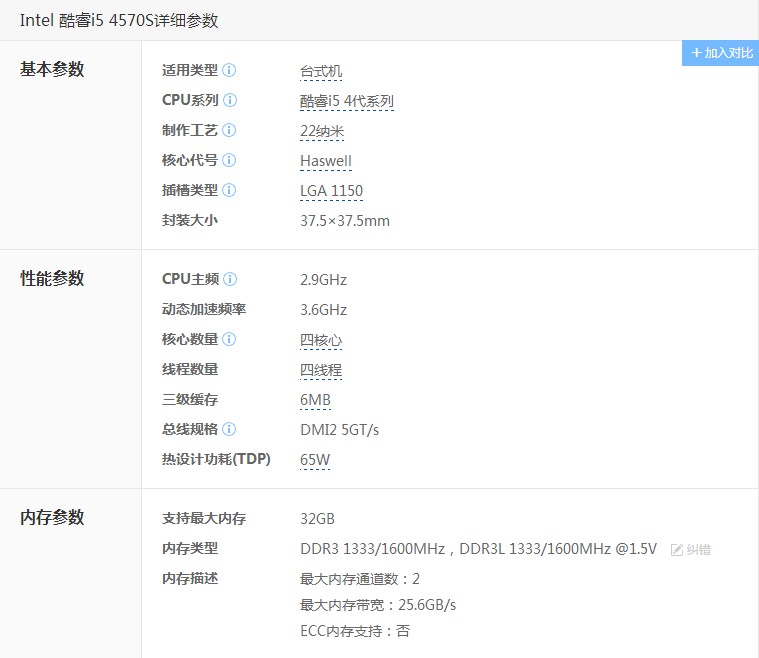Click the info icon beside CPU系列
Image resolution: width=759 pixels, height=658 pixels.
(230, 100)
